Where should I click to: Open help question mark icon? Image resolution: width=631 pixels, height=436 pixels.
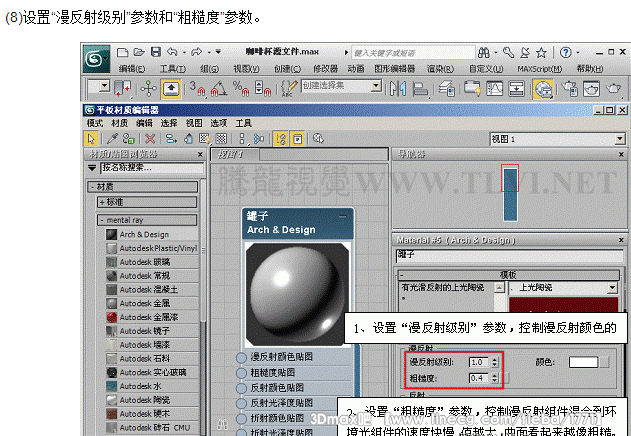pos(565,52)
